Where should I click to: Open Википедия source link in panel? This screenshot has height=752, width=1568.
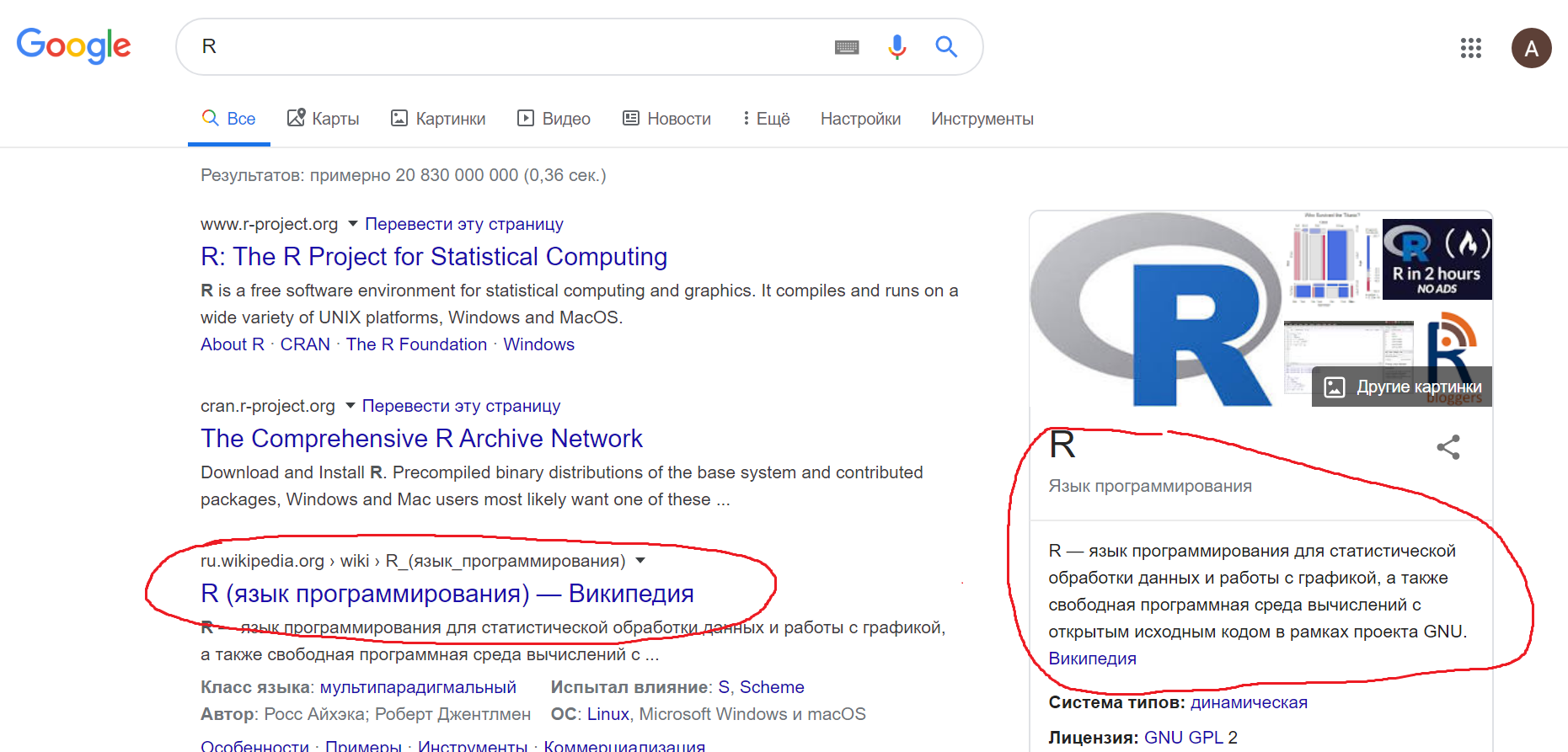pyautogui.click(x=1092, y=659)
